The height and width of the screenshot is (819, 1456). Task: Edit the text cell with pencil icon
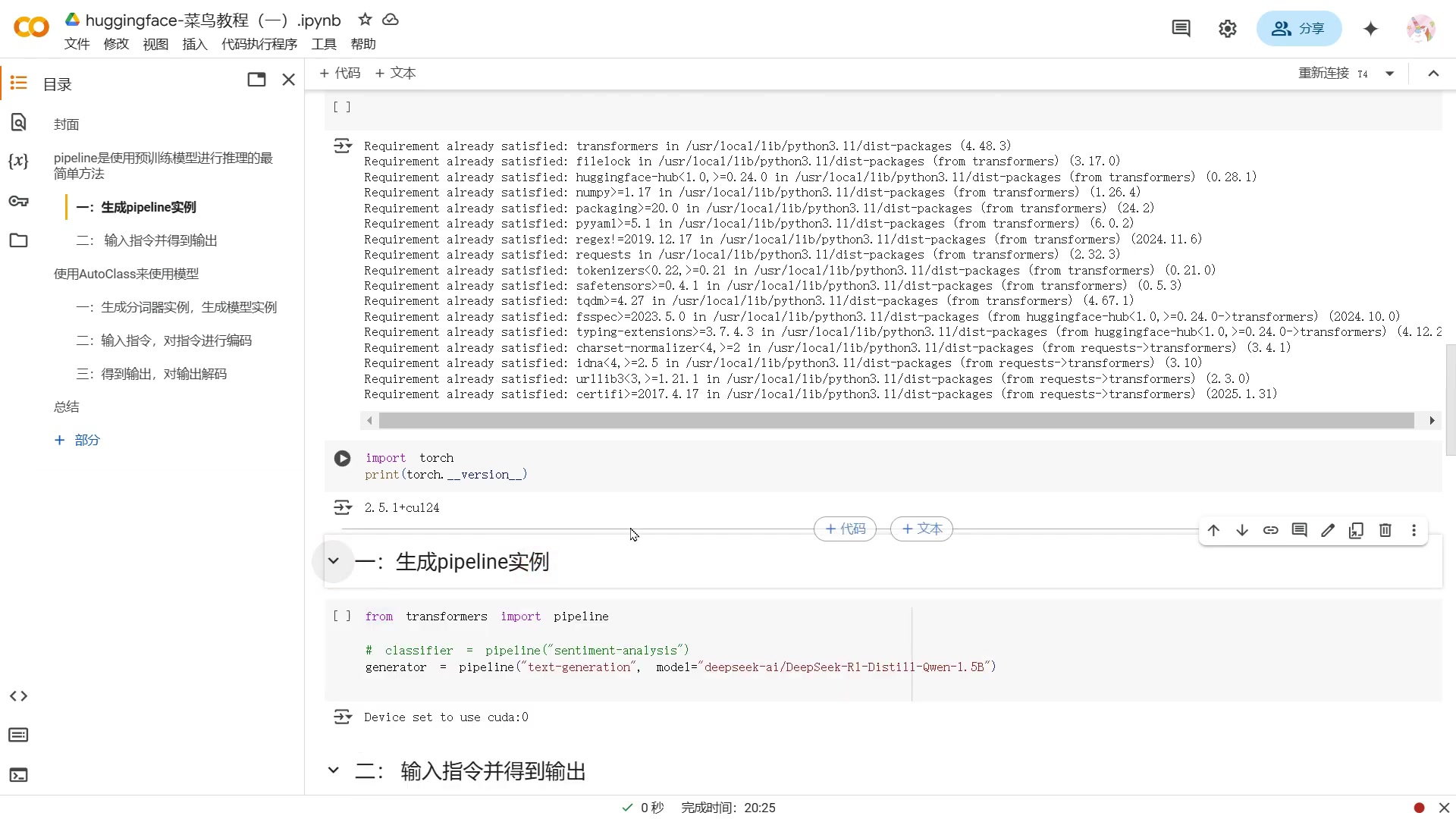click(1328, 530)
